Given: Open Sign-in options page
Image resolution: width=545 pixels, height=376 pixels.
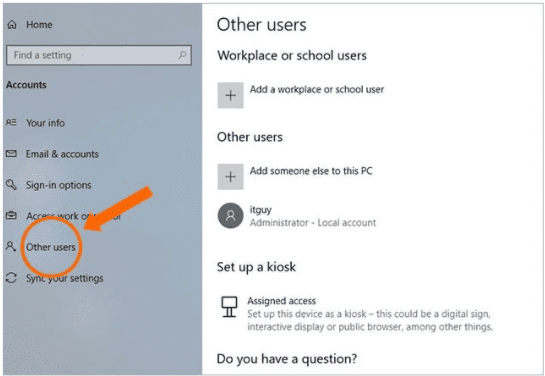Looking at the screenshot, I should pos(59,185).
